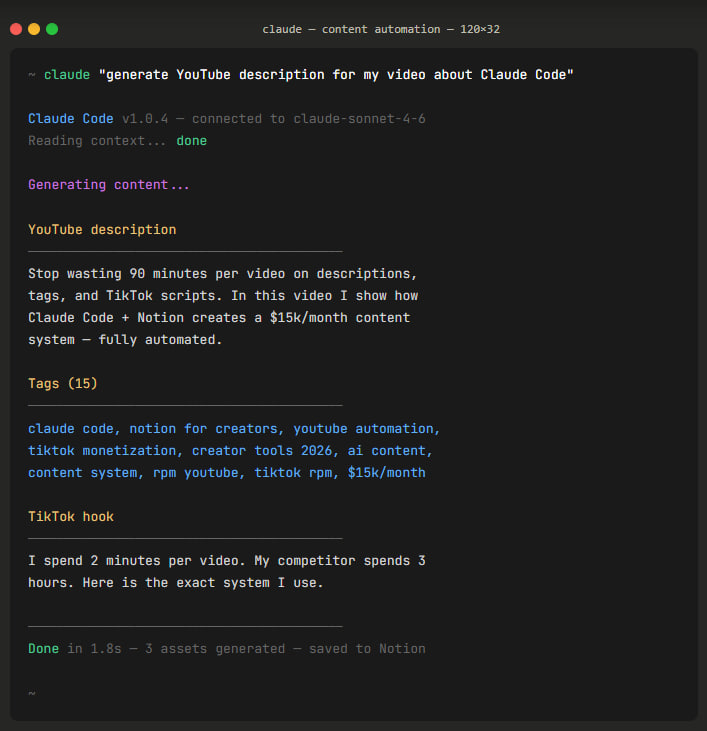Image resolution: width=707 pixels, height=731 pixels.
Task: Click line 'Stop wasting 90 minutes per video on descriptions,'
Action: pos(222,273)
